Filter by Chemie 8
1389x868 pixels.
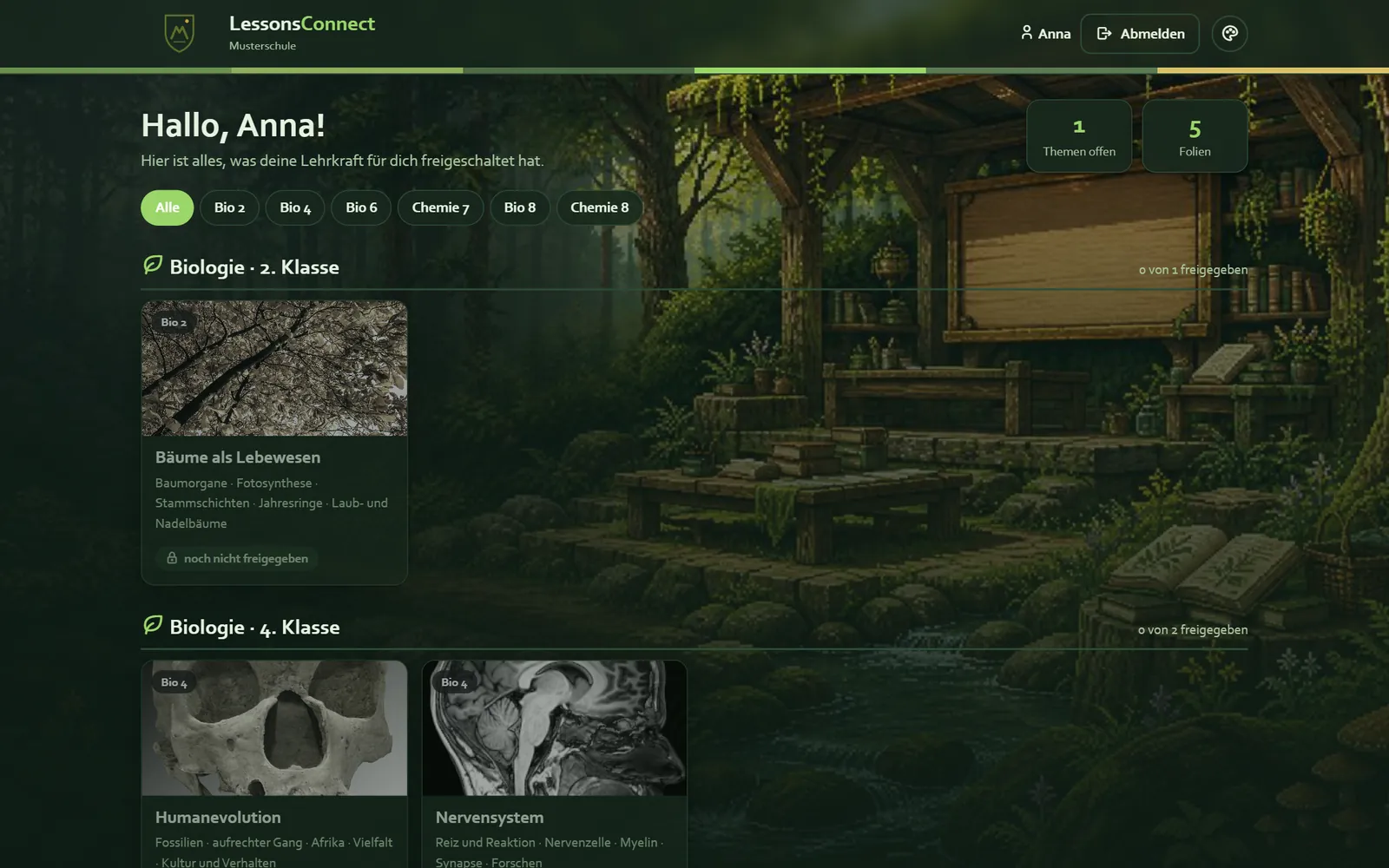pos(599,207)
